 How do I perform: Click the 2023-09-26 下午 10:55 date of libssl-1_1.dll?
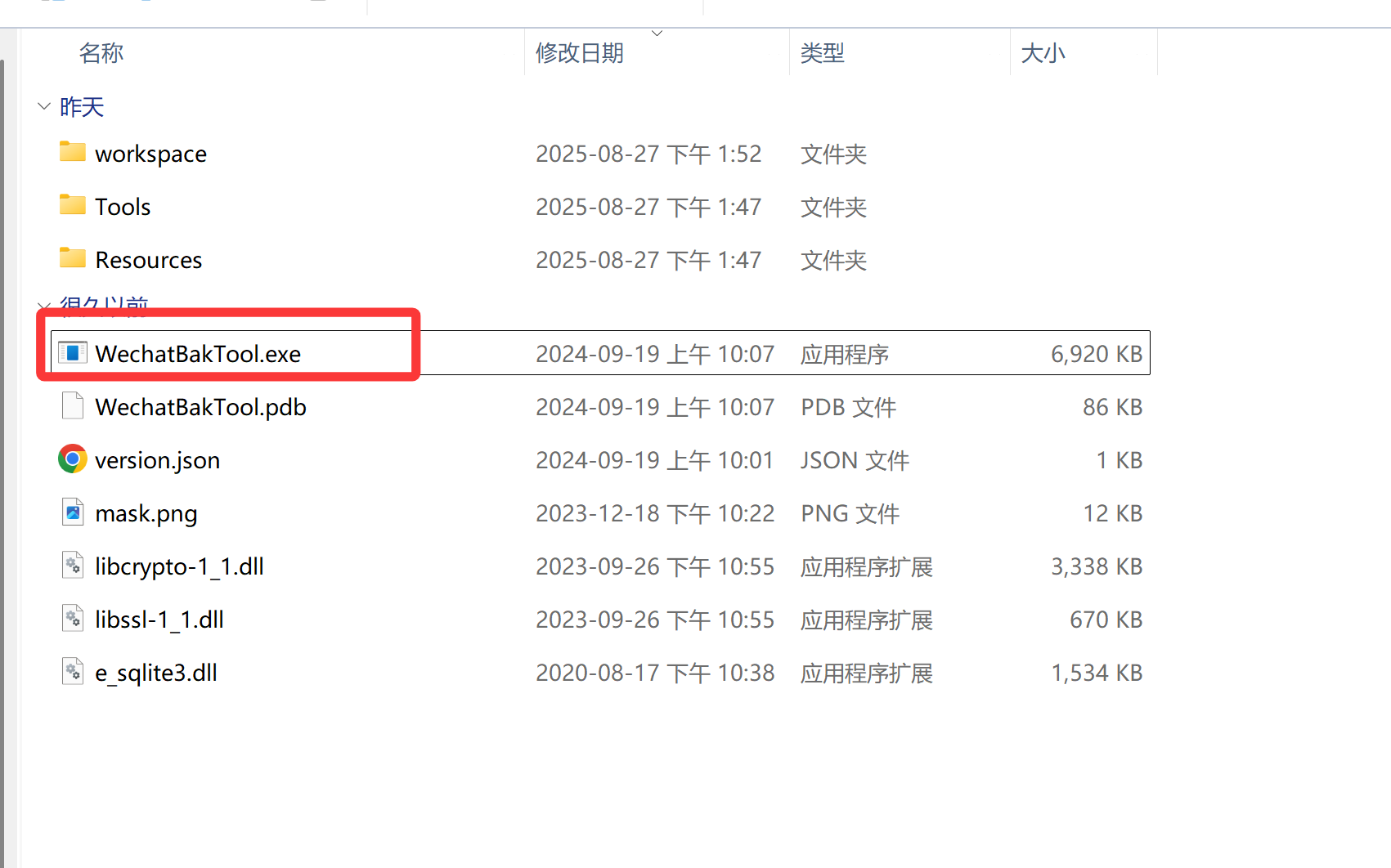[655, 620]
